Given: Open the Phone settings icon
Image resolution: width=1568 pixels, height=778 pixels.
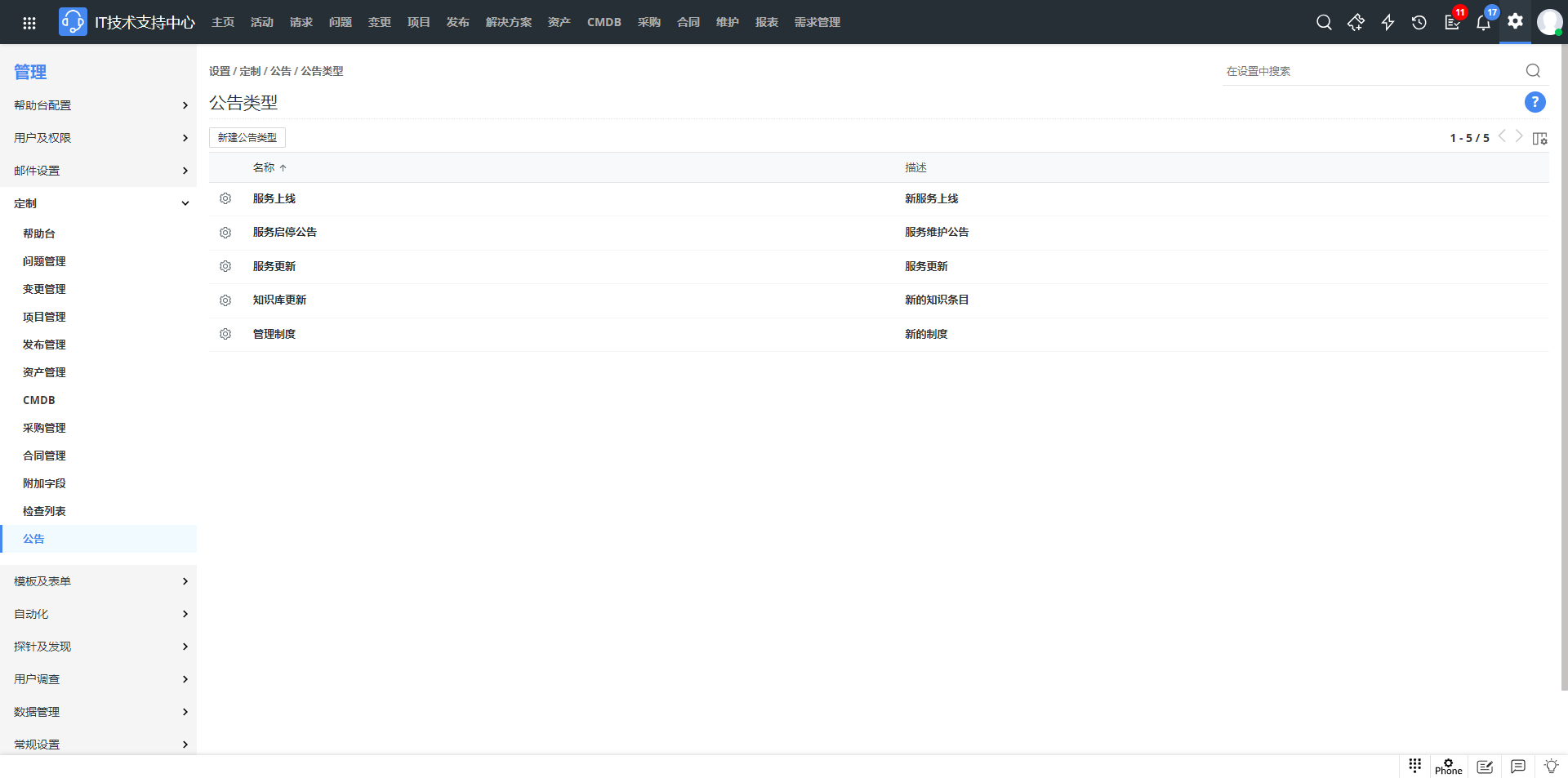Looking at the screenshot, I should 1449,767.
